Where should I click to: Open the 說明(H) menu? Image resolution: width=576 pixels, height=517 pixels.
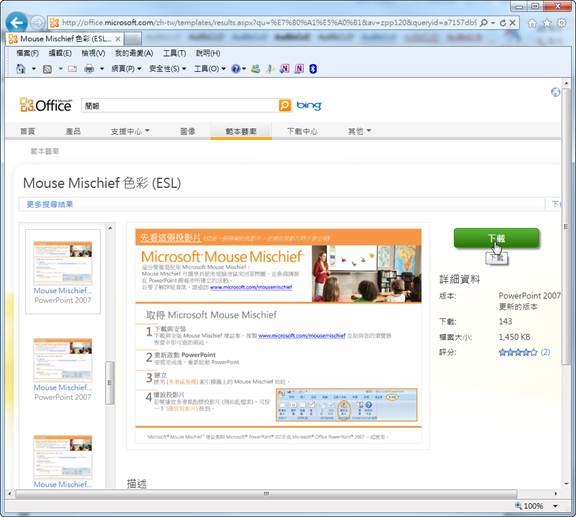click(x=208, y=53)
